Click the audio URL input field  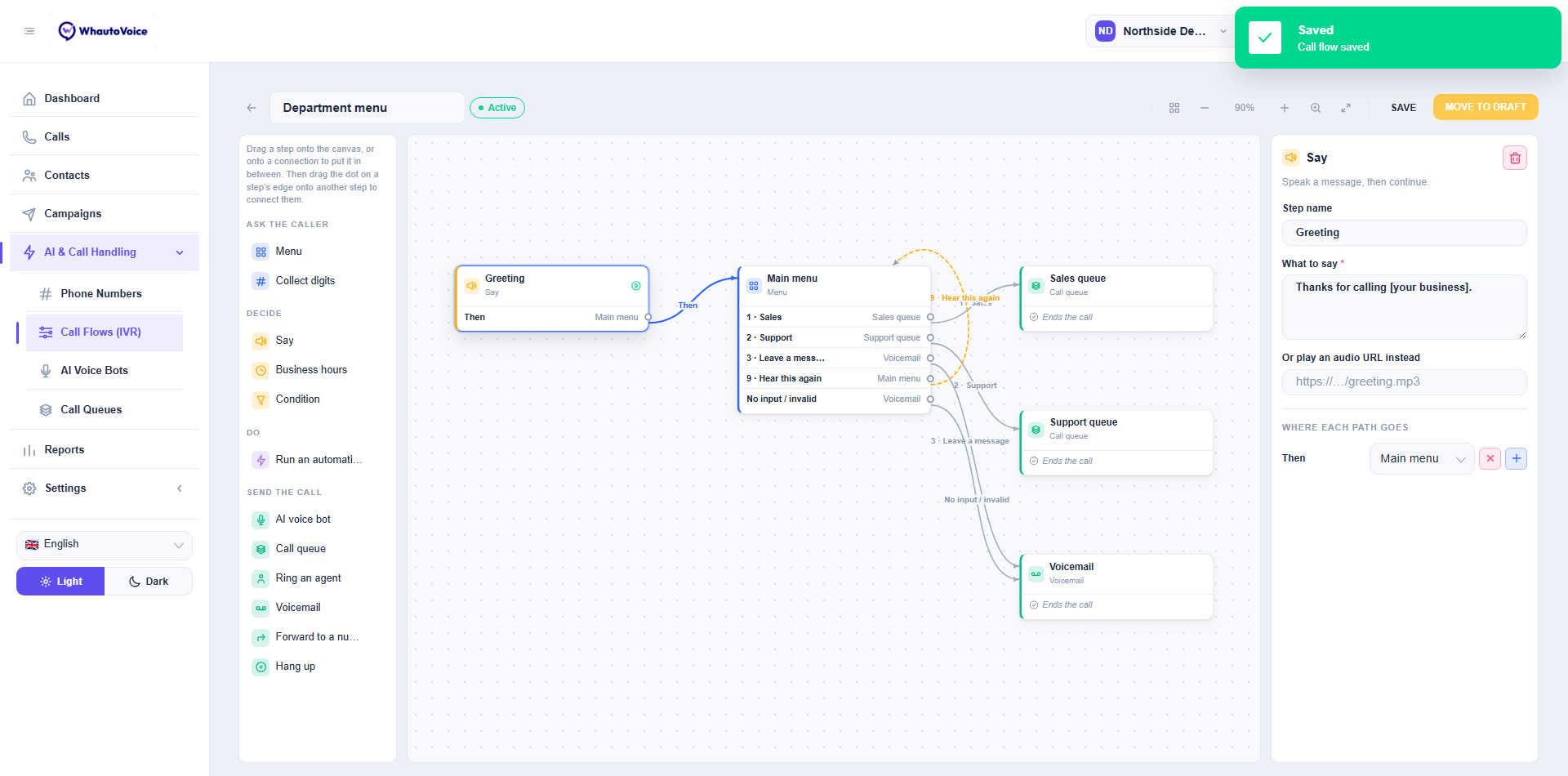click(1405, 381)
